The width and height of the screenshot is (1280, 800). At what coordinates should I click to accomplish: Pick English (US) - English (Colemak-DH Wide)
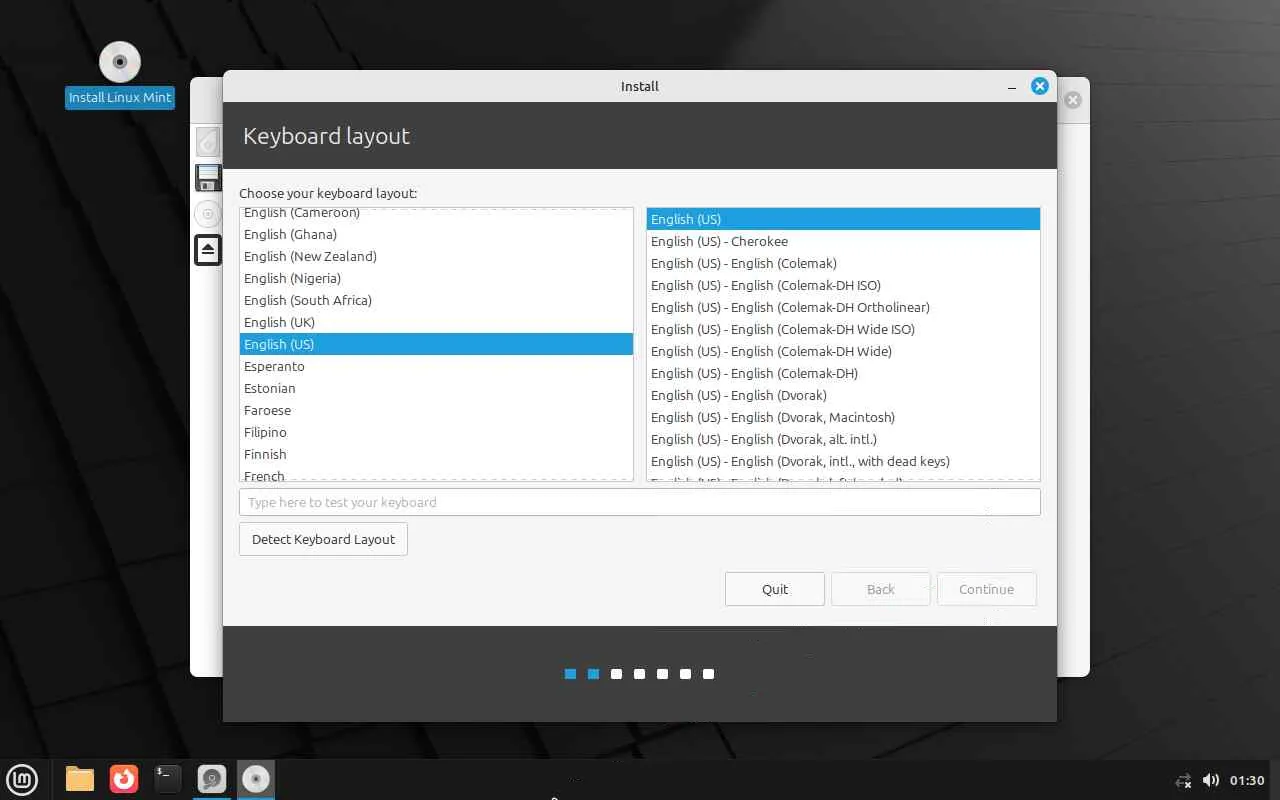point(843,351)
